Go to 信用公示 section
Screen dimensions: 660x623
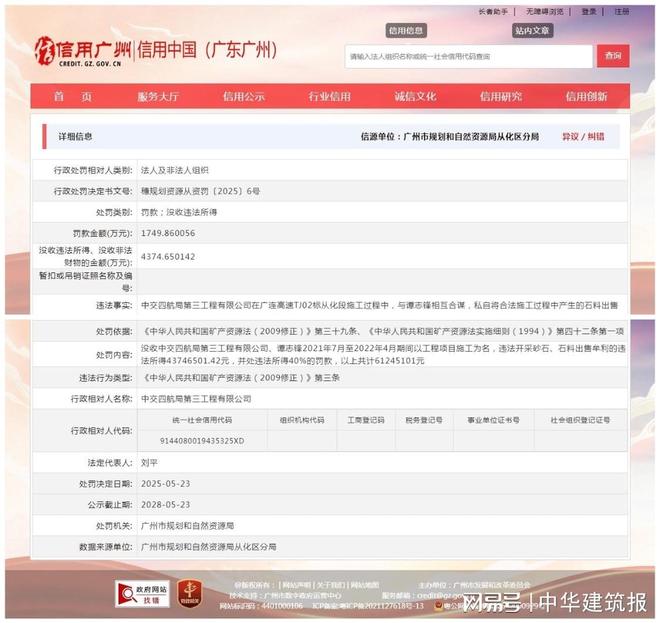click(x=243, y=97)
